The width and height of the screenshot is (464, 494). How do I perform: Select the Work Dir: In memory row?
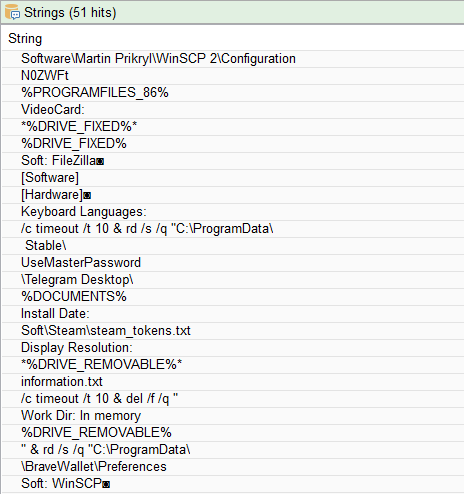click(x=233, y=416)
